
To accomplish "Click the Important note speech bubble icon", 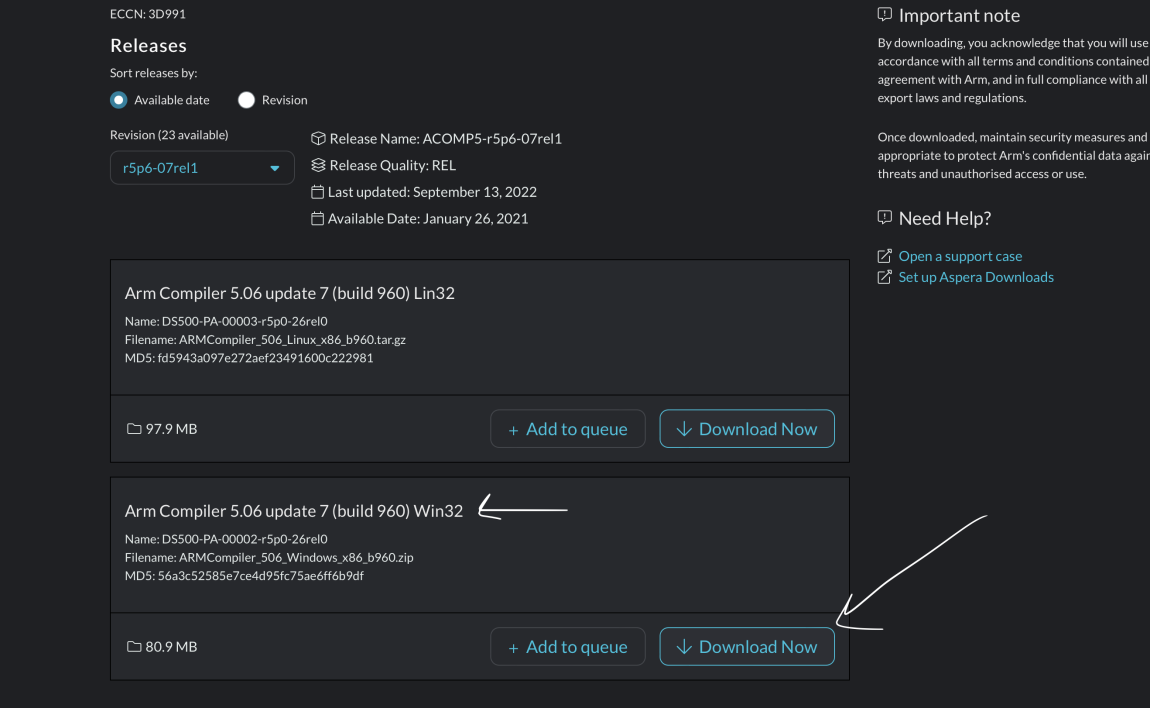I will pyautogui.click(x=884, y=15).
